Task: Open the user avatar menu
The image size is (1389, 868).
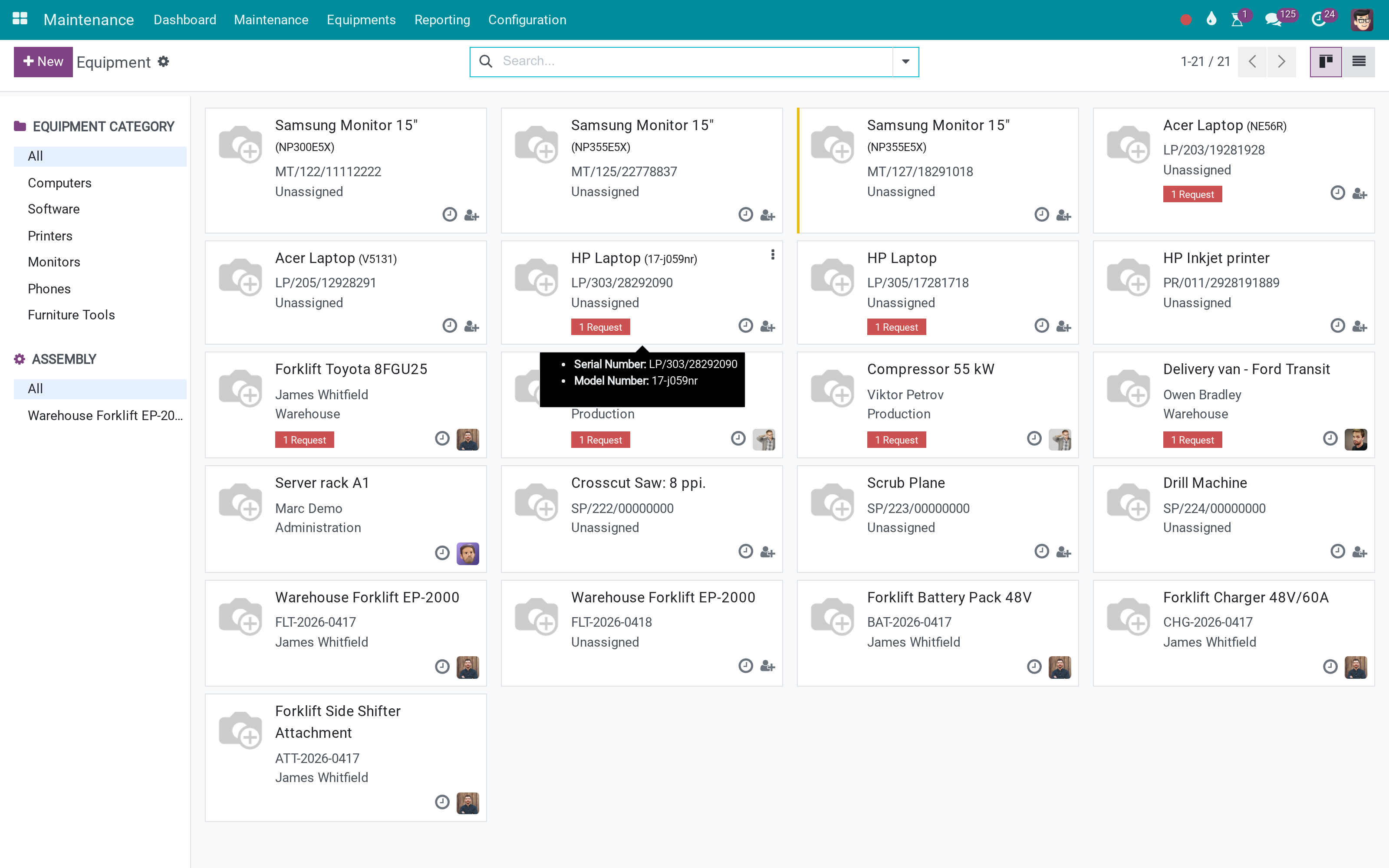Action: tap(1362, 20)
